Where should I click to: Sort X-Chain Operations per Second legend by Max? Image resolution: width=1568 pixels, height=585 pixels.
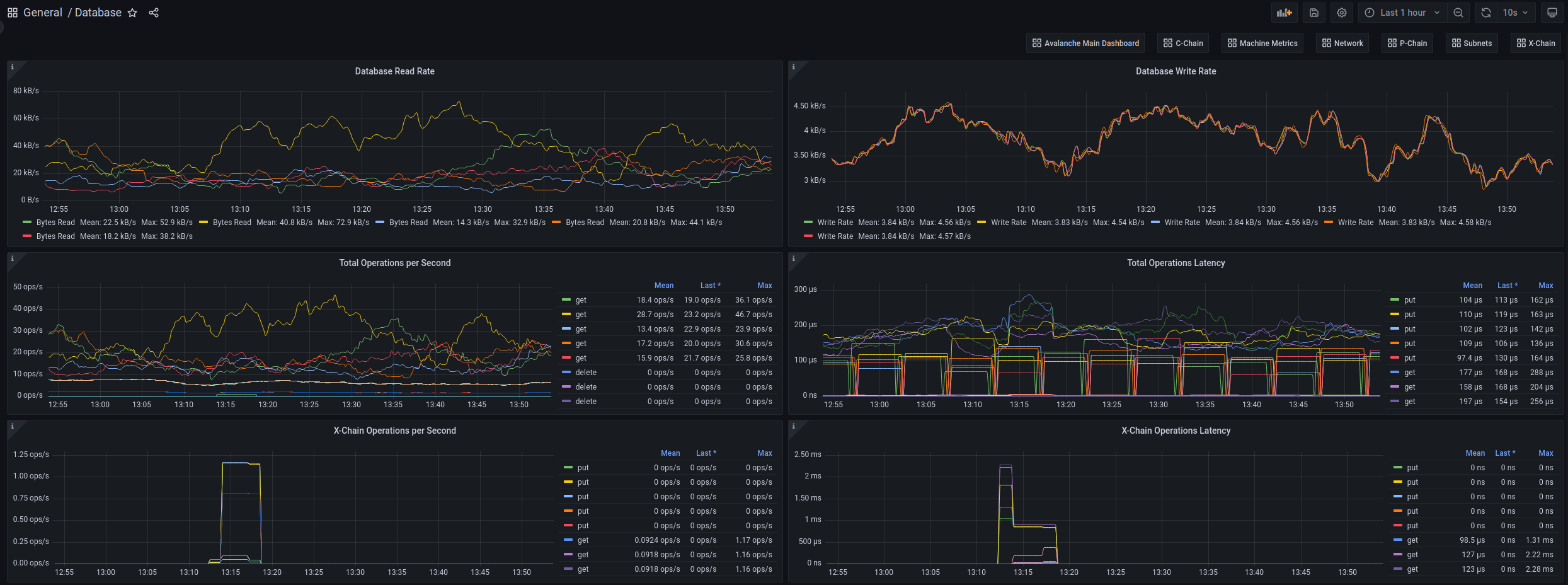(764, 453)
